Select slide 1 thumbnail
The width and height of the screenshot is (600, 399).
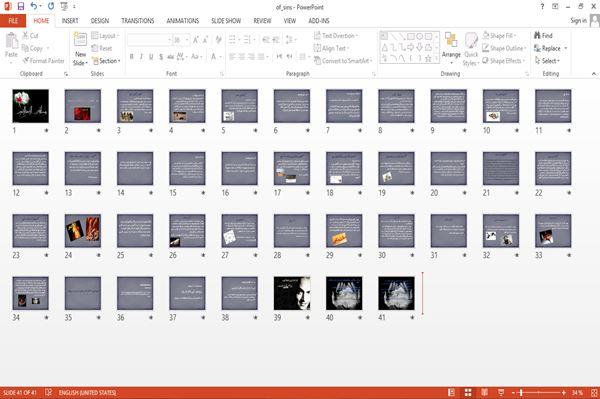pos(31,106)
